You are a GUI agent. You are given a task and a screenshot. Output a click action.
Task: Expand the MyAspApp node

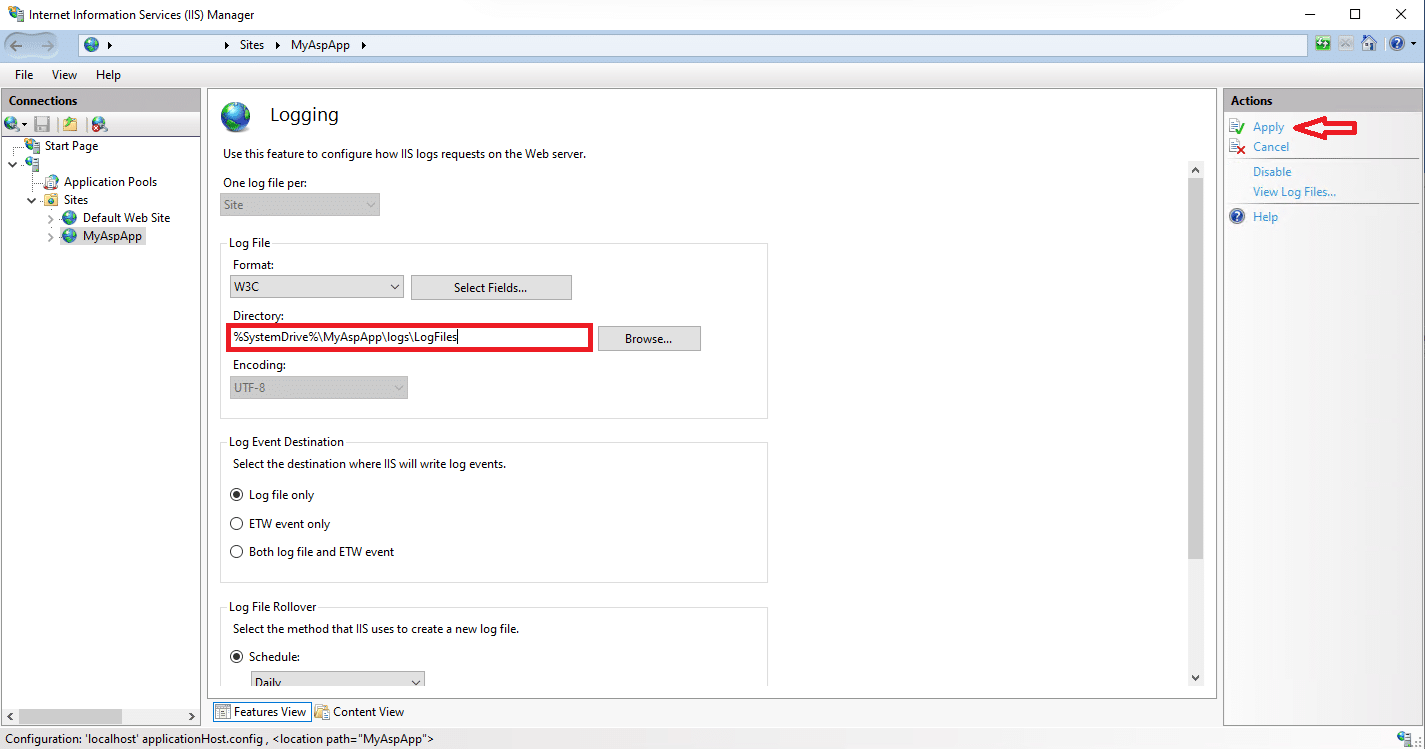51,237
